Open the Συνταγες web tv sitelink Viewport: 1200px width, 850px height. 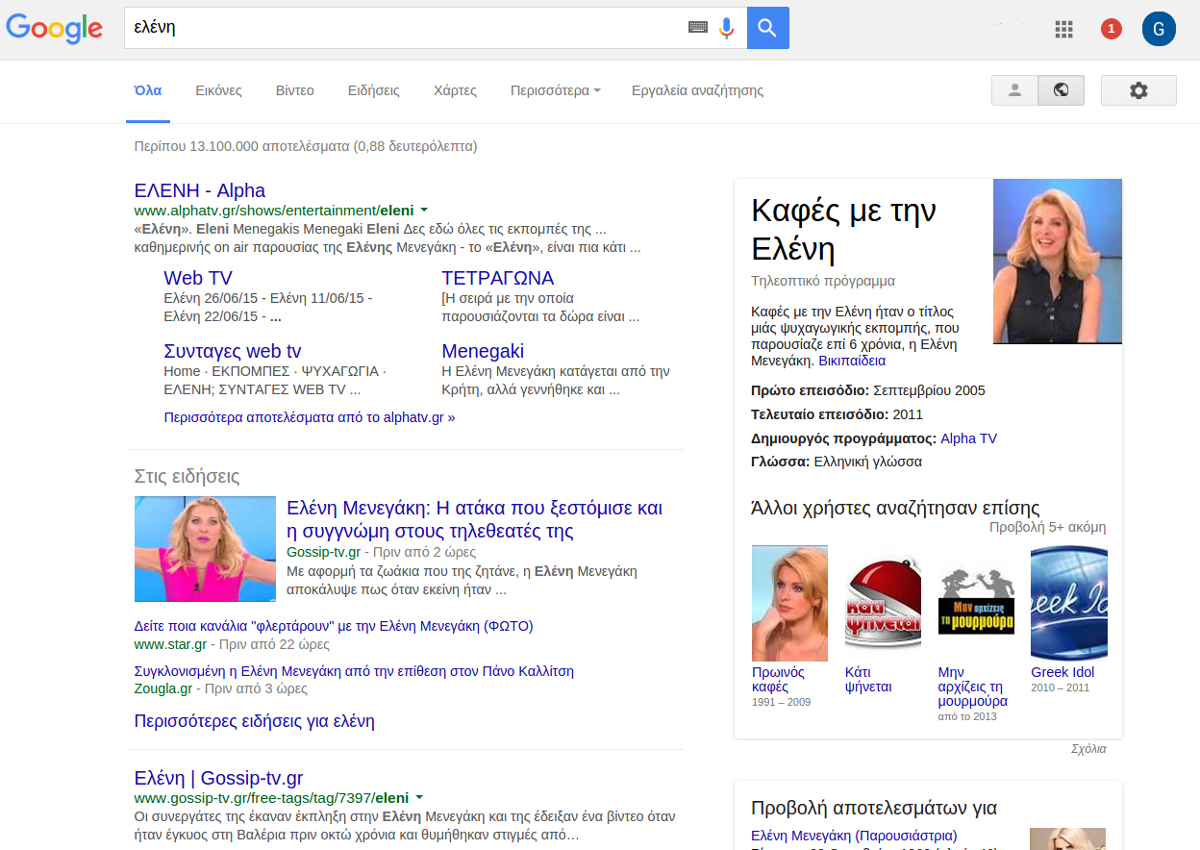point(232,351)
